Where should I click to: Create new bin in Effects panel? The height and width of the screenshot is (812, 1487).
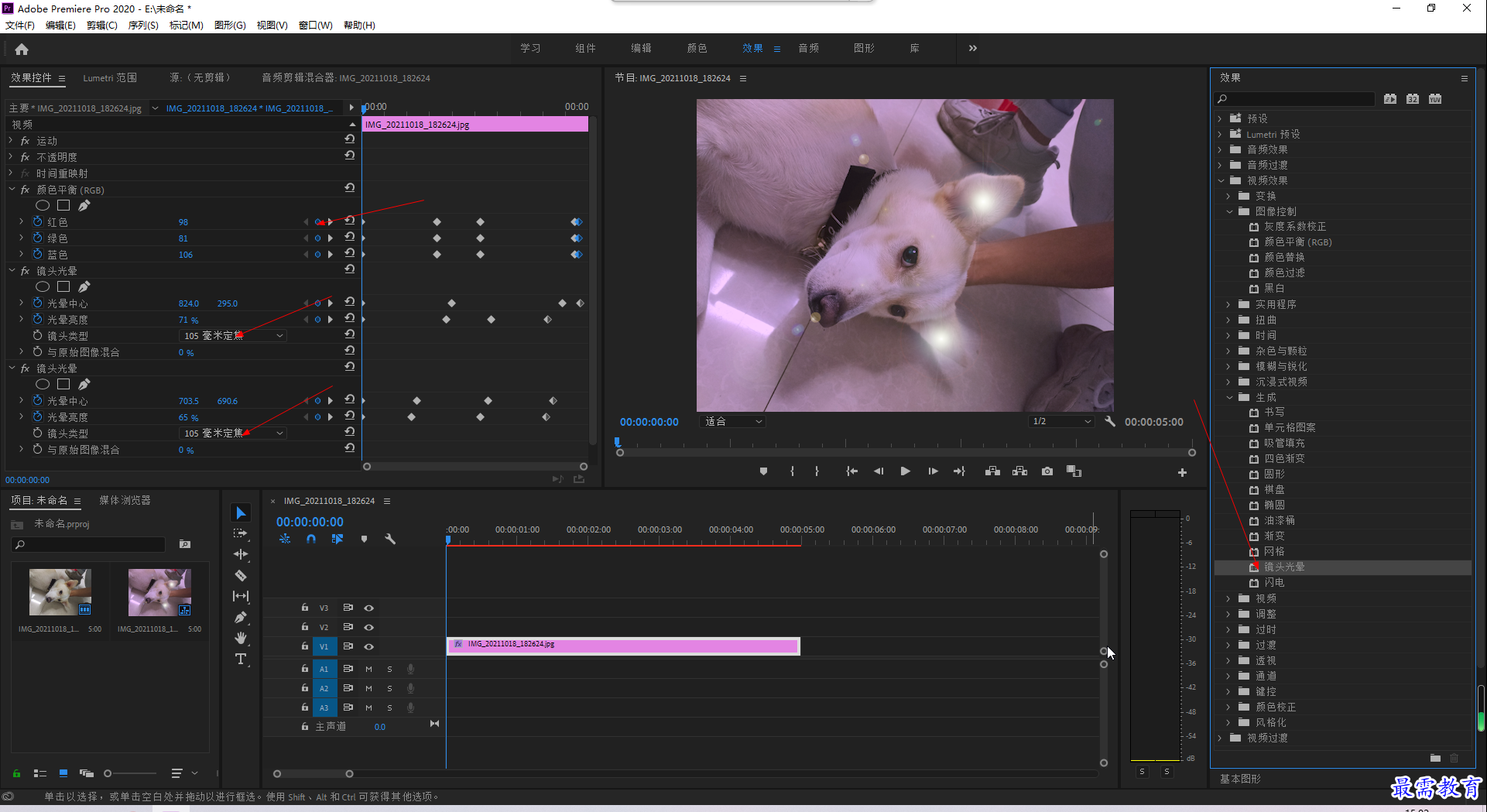(x=1435, y=758)
